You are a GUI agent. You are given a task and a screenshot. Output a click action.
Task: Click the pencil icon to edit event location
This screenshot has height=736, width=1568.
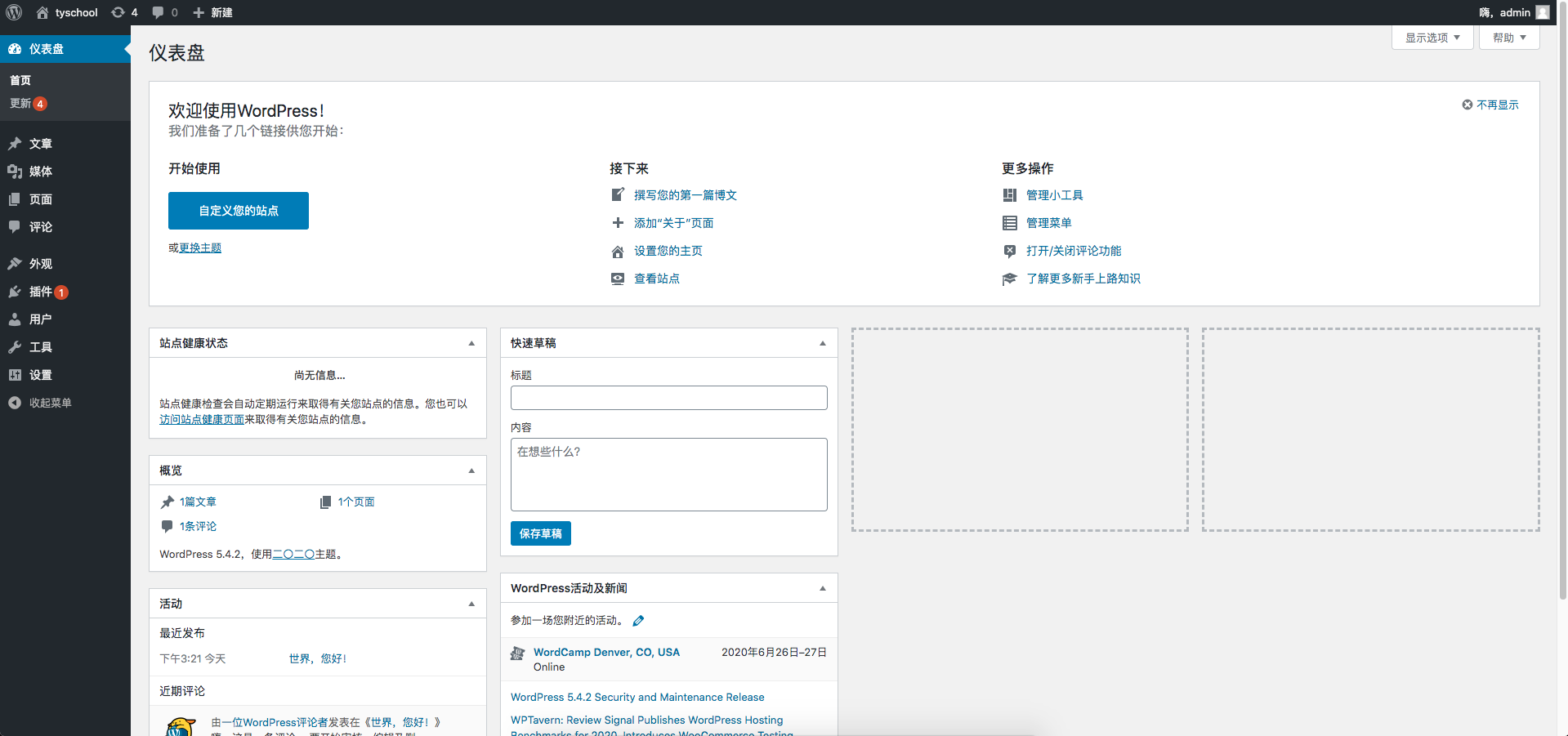(x=638, y=621)
